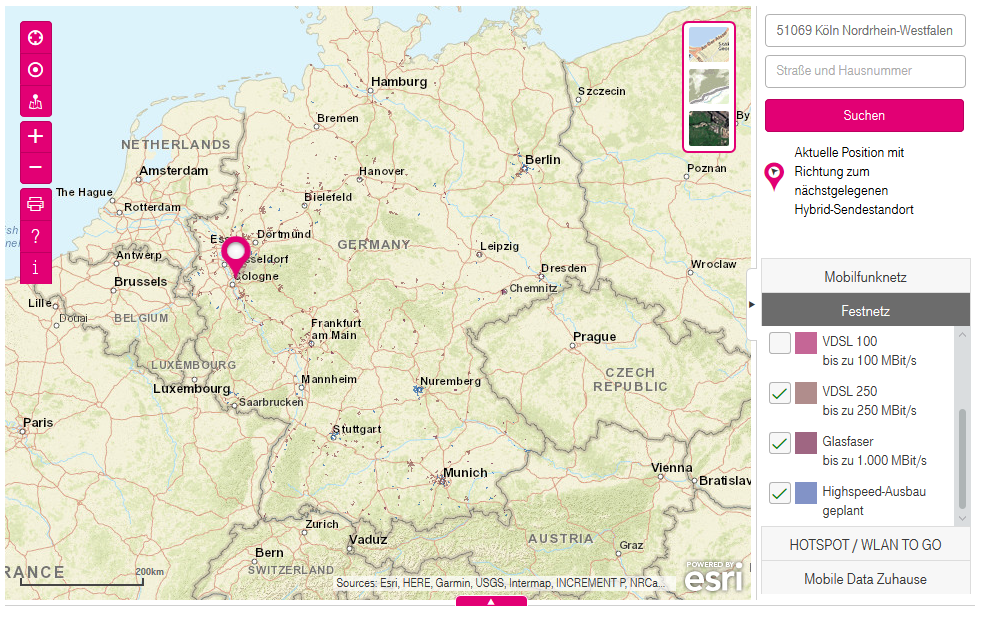Click the 'Munich' label on the map
Viewport: 989px width, 621px height.
click(465, 473)
